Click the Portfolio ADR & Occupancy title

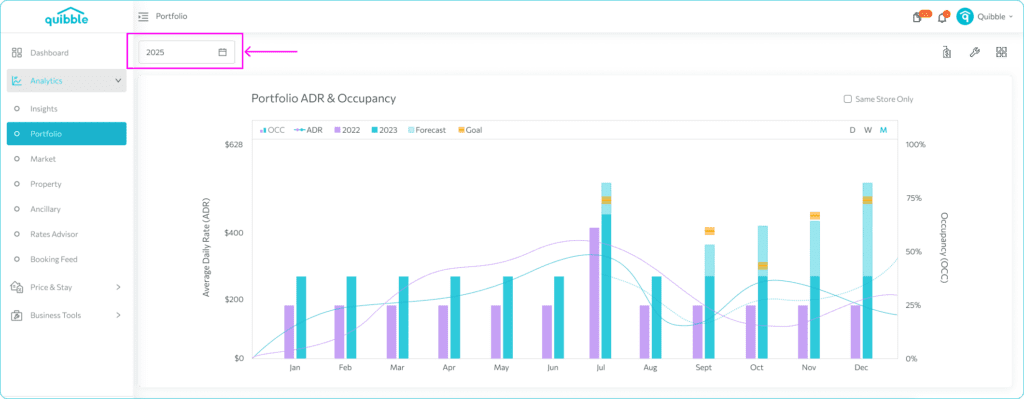pos(324,99)
